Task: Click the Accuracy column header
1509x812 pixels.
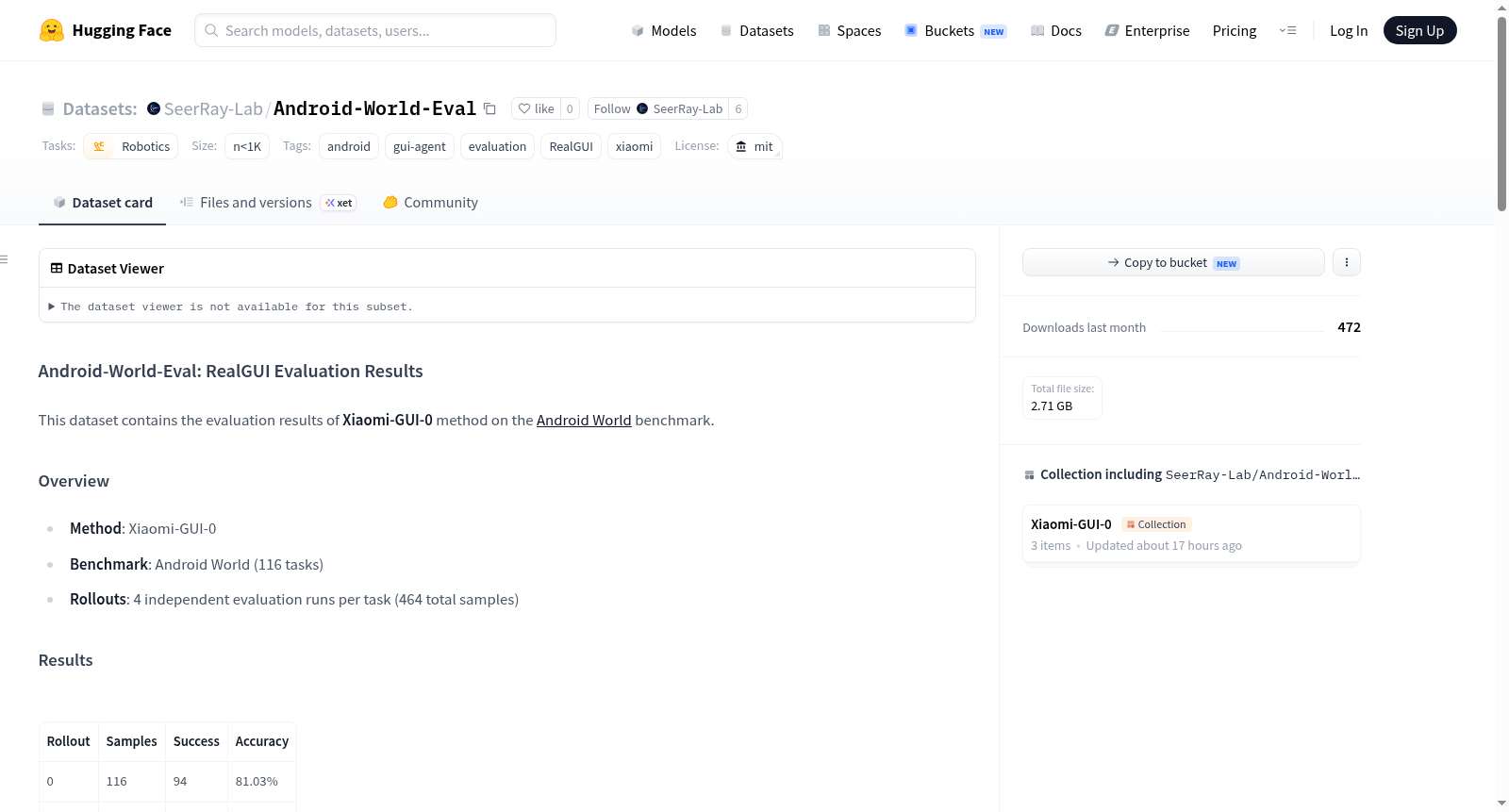Action: click(262, 741)
